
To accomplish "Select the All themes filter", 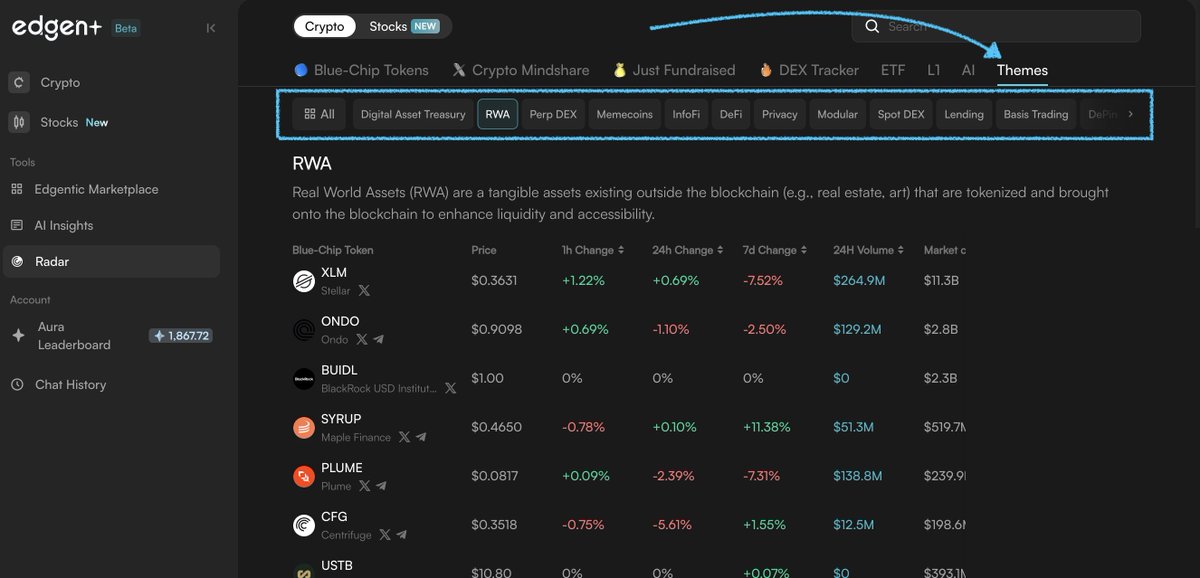I will pyautogui.click(x=319, y=114).
